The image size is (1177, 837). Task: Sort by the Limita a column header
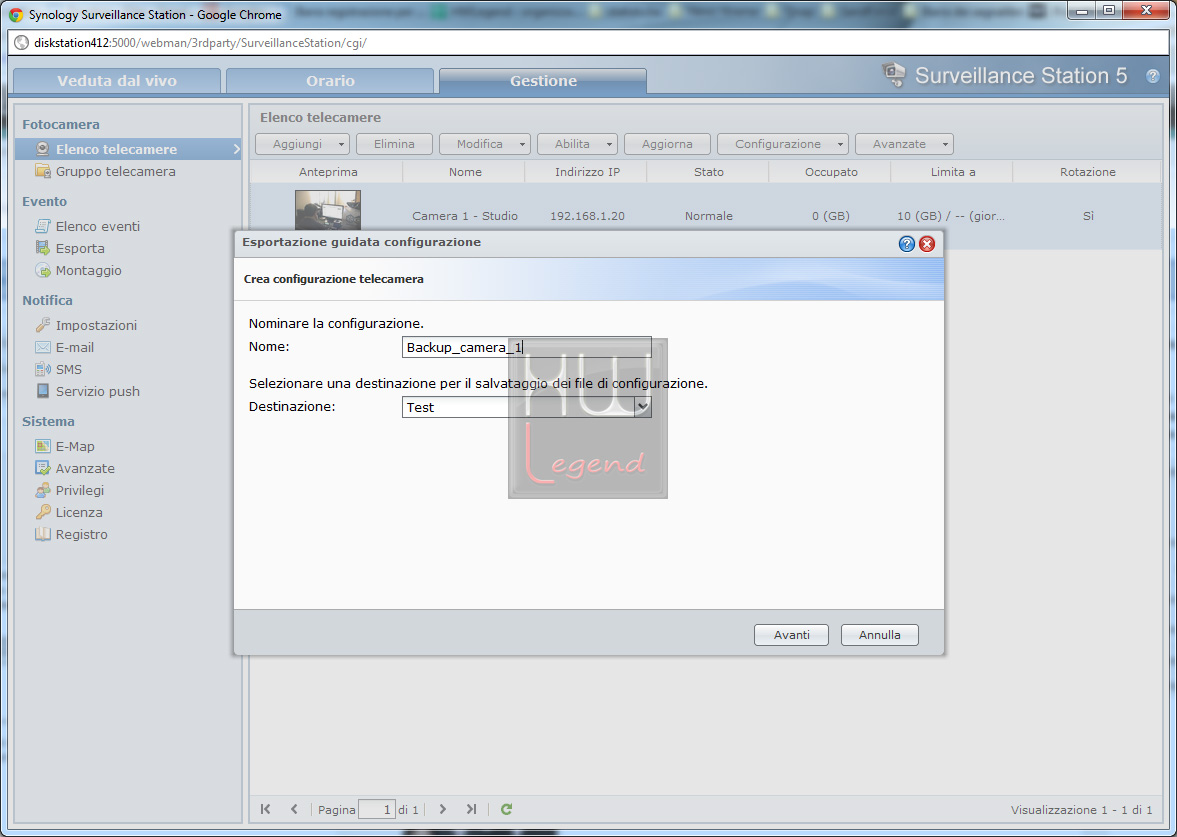(x=953, y=172)
